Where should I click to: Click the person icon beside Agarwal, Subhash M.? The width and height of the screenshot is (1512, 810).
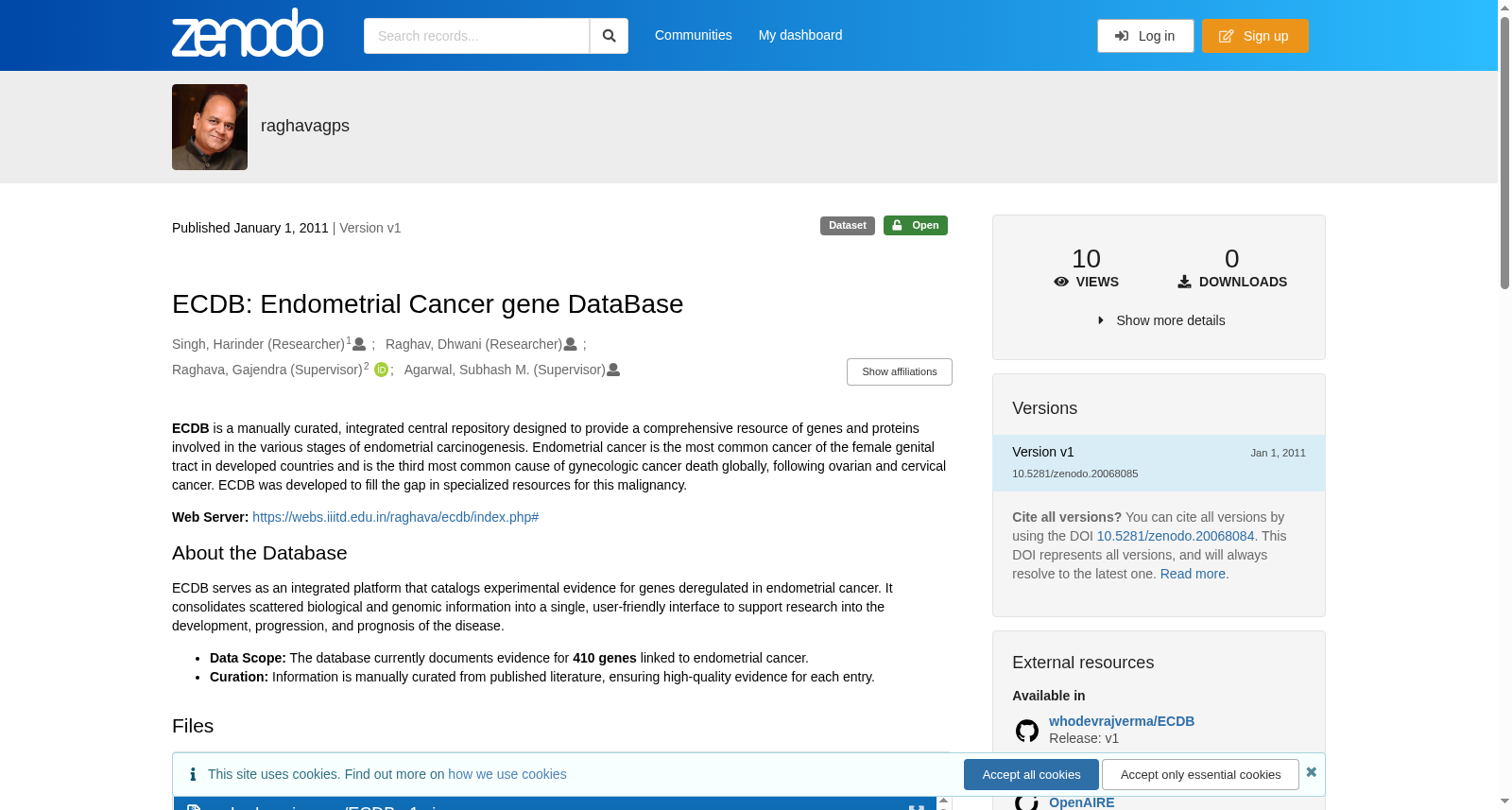point(613,370)
